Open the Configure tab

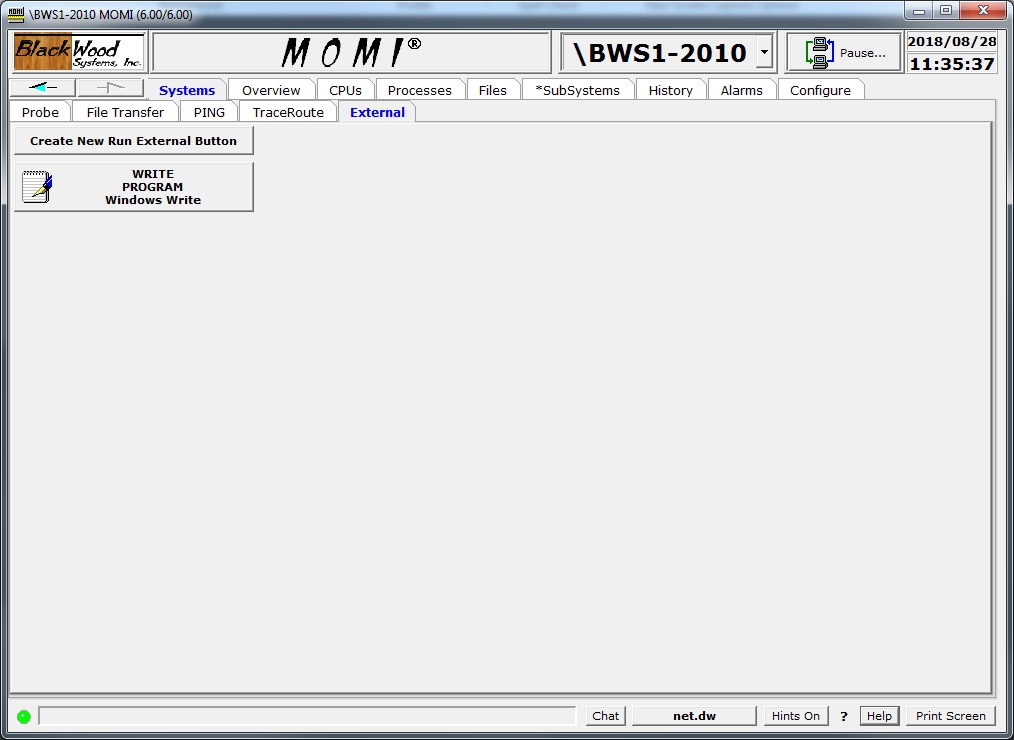point(821,91)
